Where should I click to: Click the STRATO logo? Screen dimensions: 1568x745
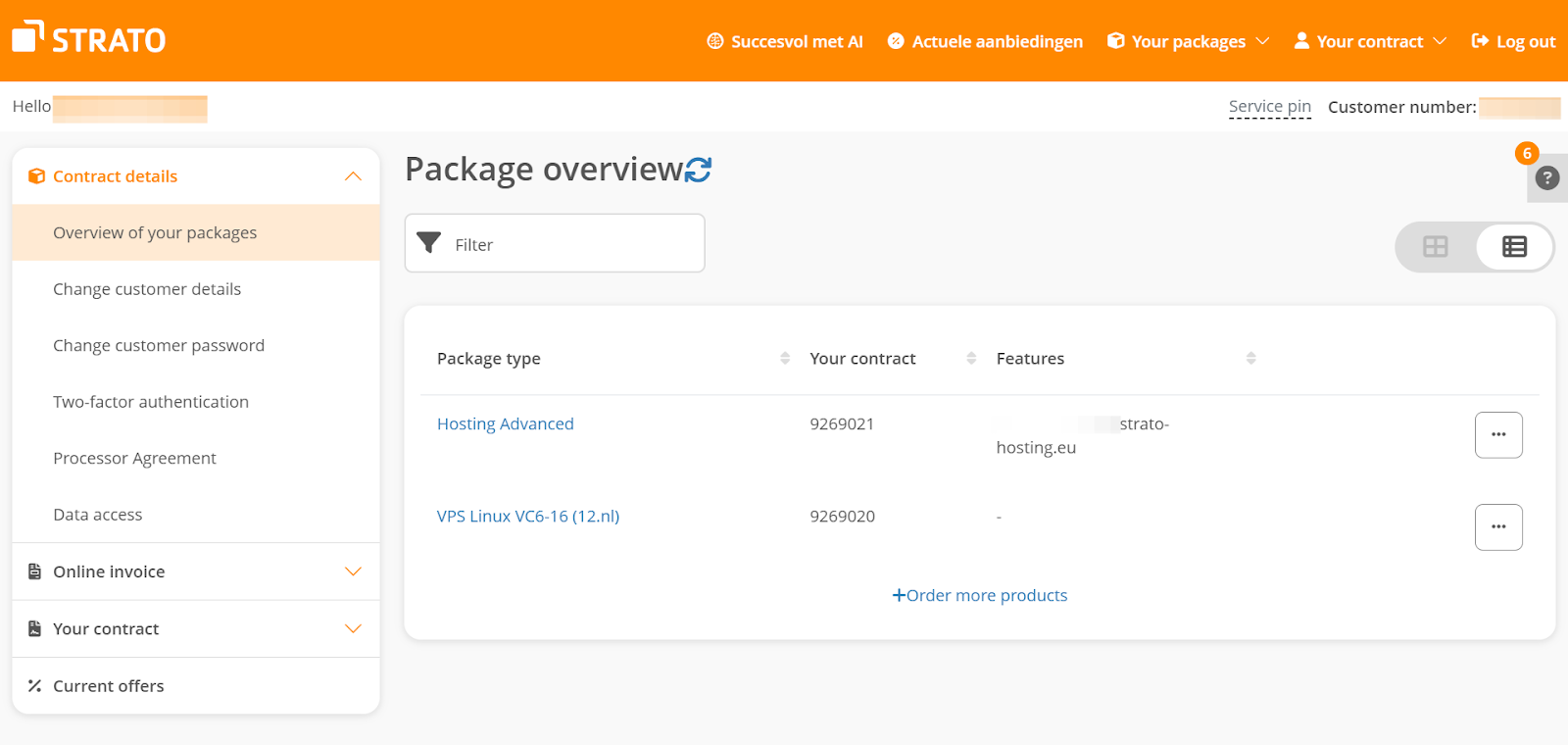coord(88,39)
